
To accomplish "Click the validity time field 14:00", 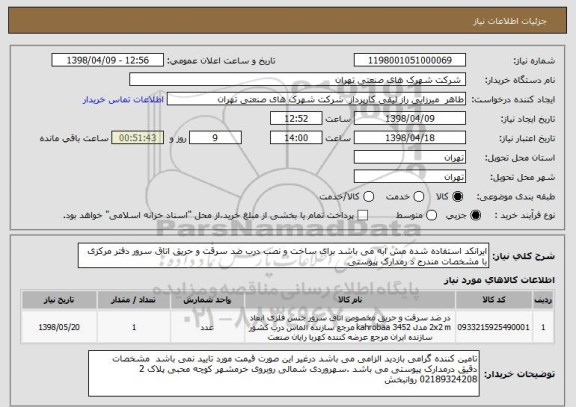I will pos(296,138).
